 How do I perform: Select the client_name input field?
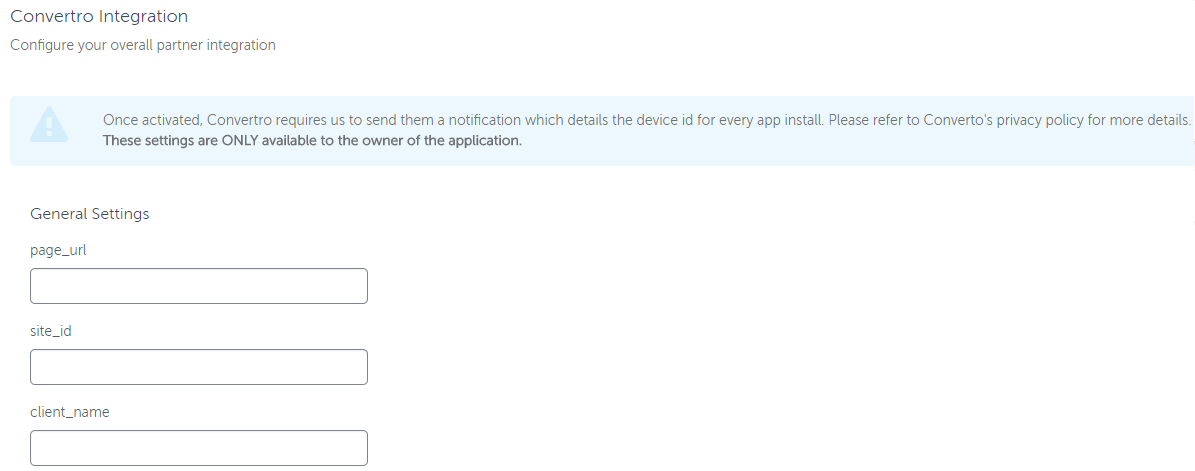[199, 448]
